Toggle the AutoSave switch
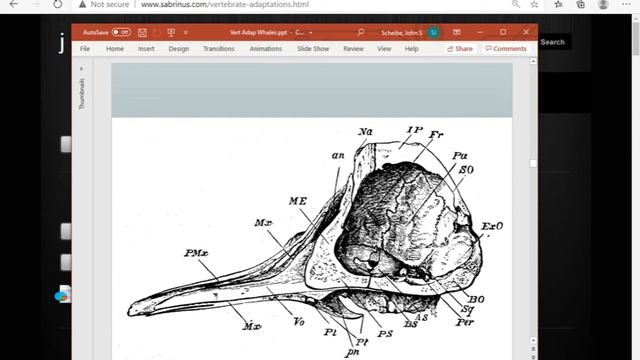This screenshot has height=360, width=640. (121, 32)
